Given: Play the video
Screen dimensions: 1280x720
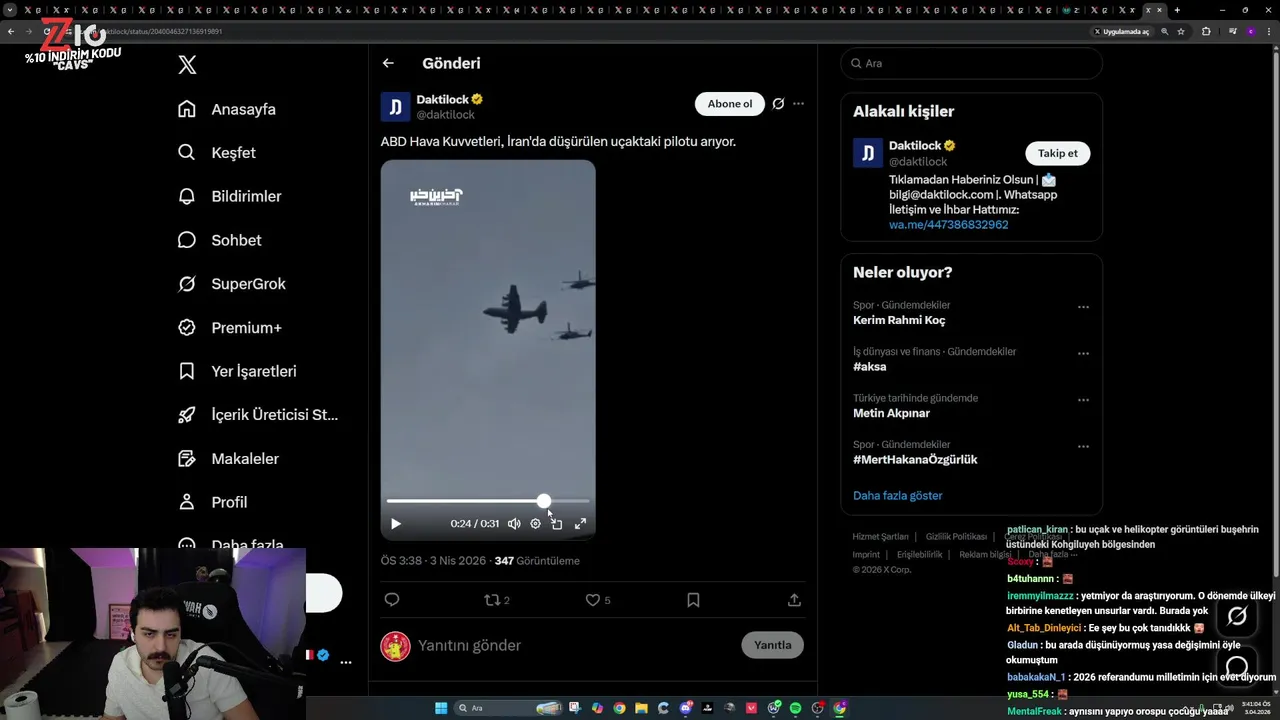Looking at the screenshot, I should [x=396, y=523].
